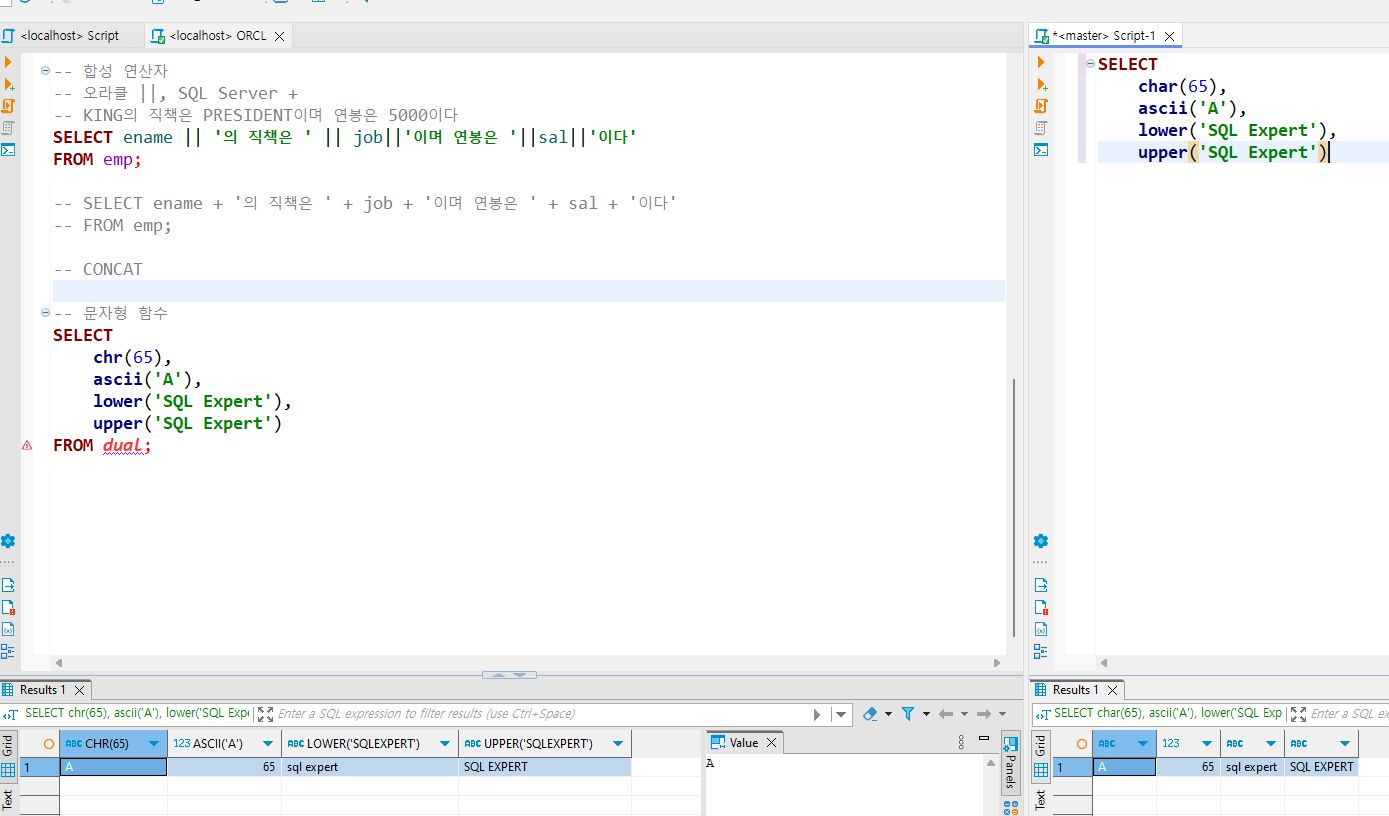Execute SQL statement in the Script-1 editor
The height and width of the screenshot is (816, 1389).
pyautogui.click(x=1041, y=63)
